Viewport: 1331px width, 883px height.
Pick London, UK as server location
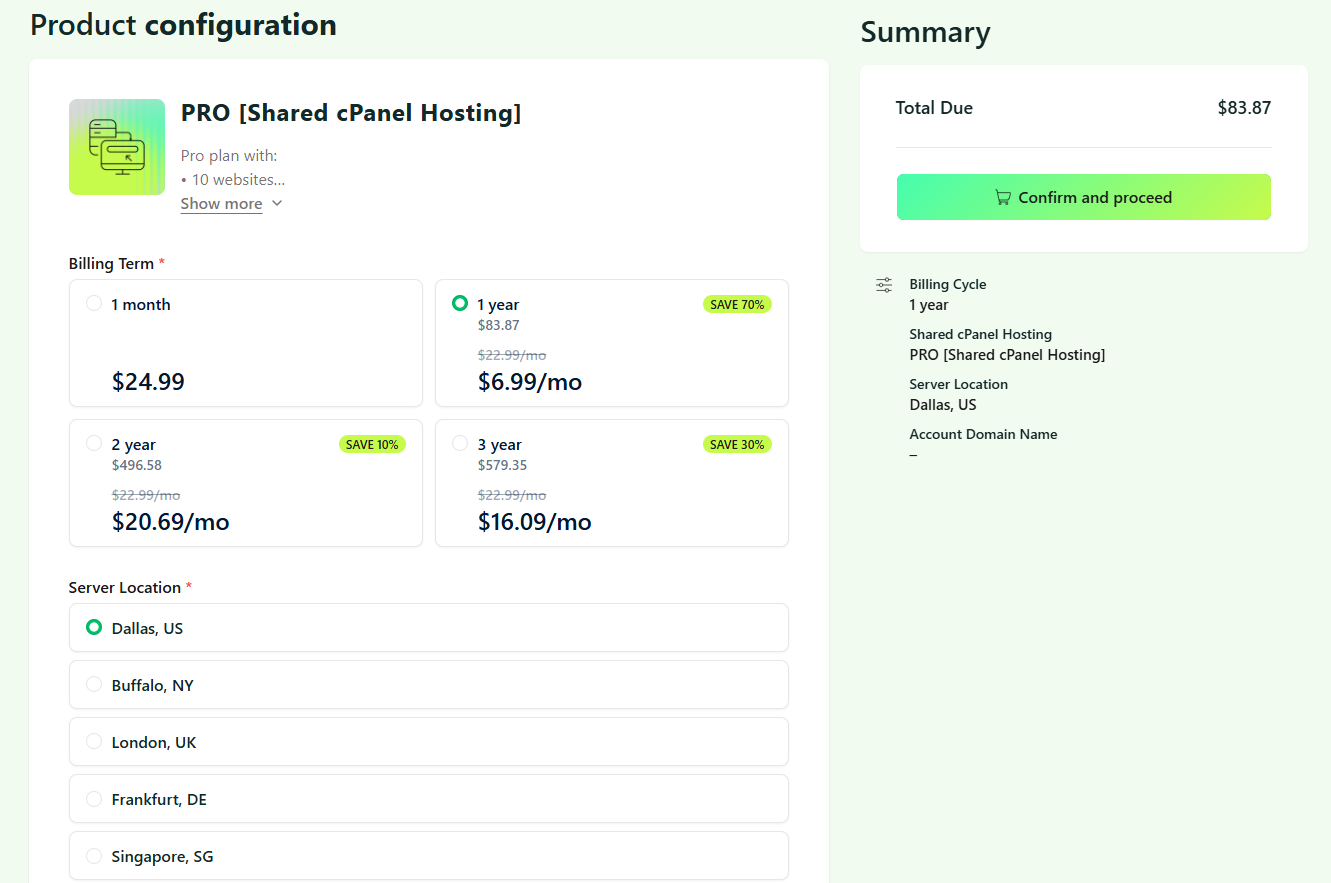(429, 742)
